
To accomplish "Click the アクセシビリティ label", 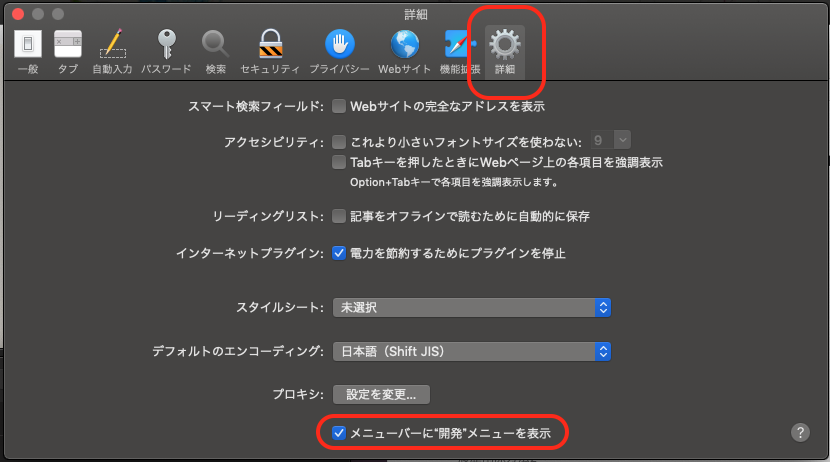I will (274, 142).
